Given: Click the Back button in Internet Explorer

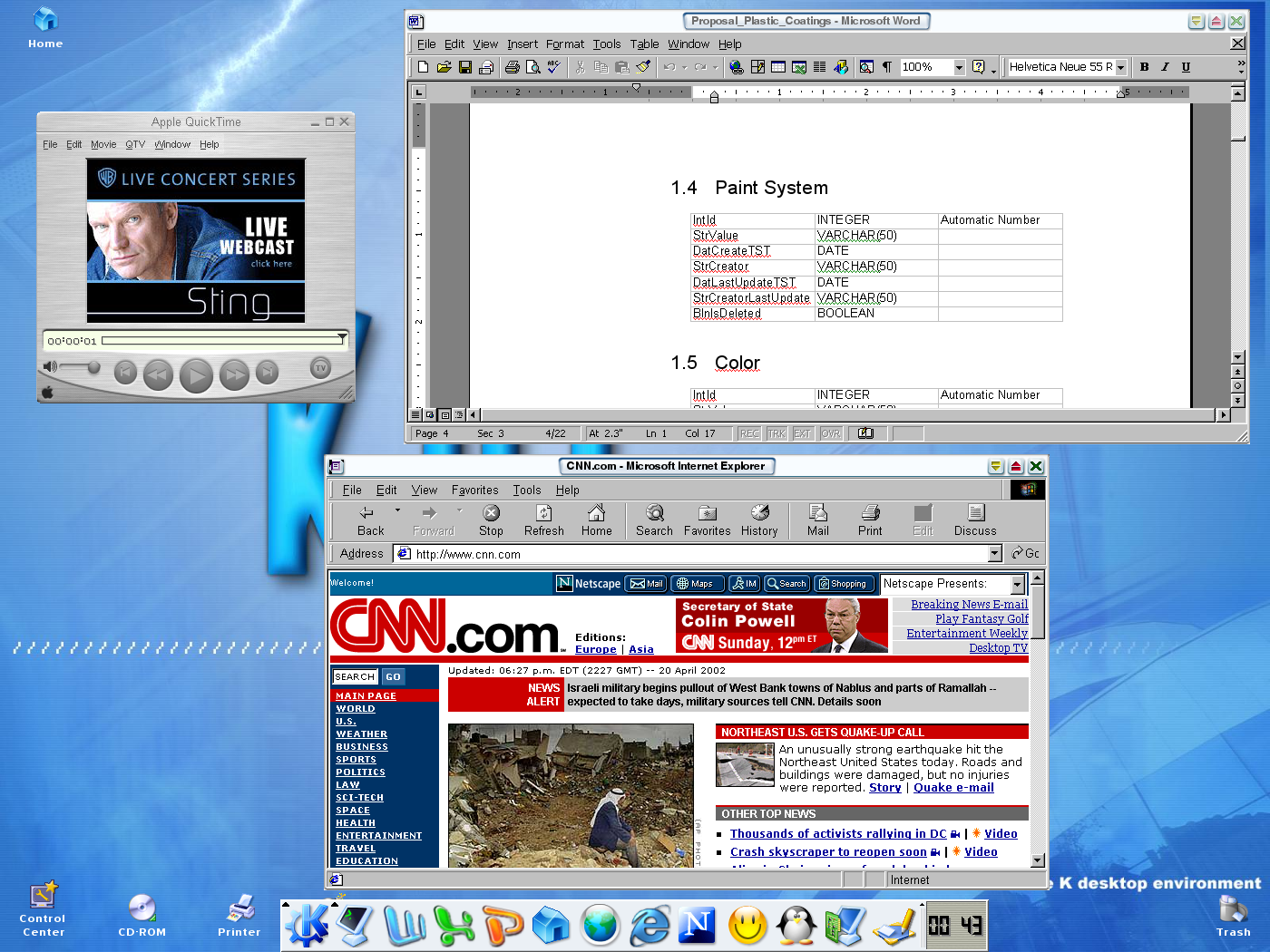Looking at the screenshot, I should pyautogui.click(x=370, y=521).
